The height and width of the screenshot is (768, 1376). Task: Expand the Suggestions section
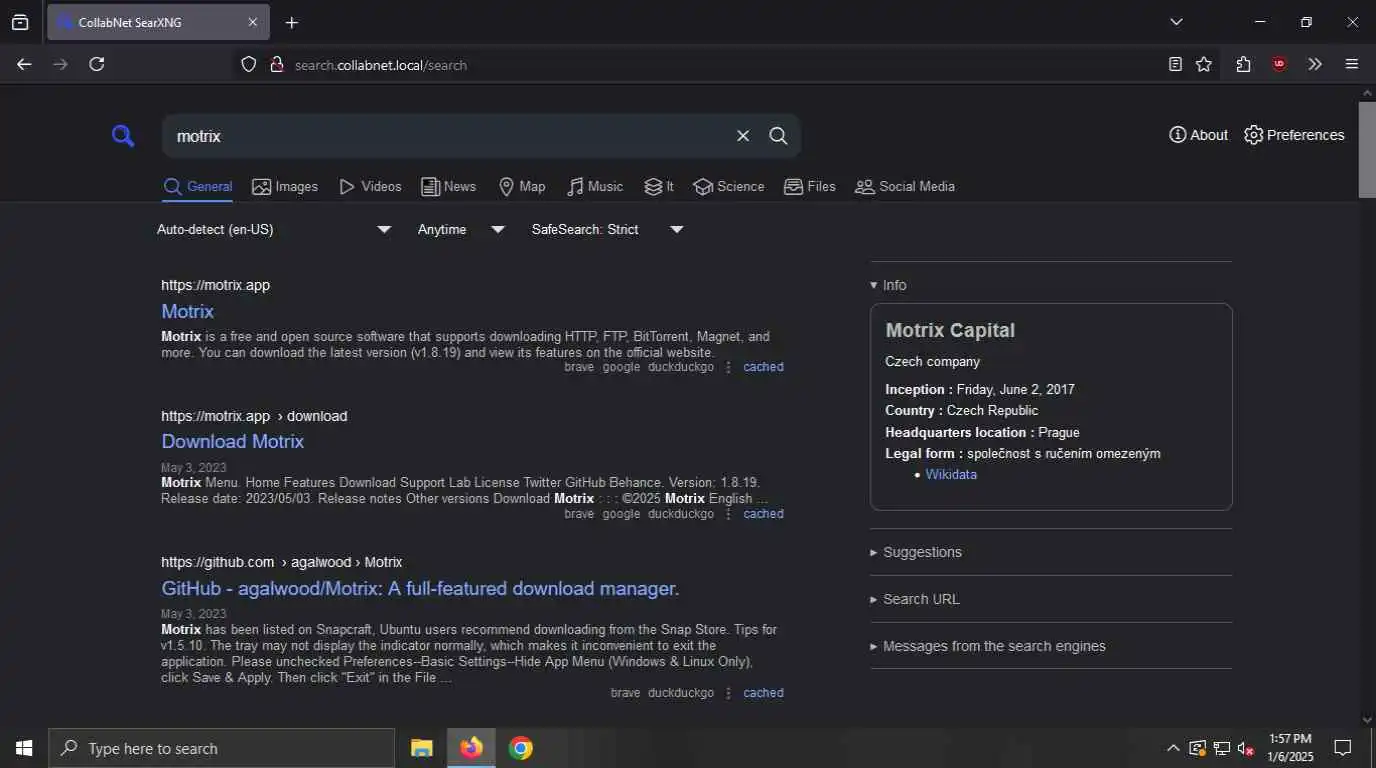[916, 552]
